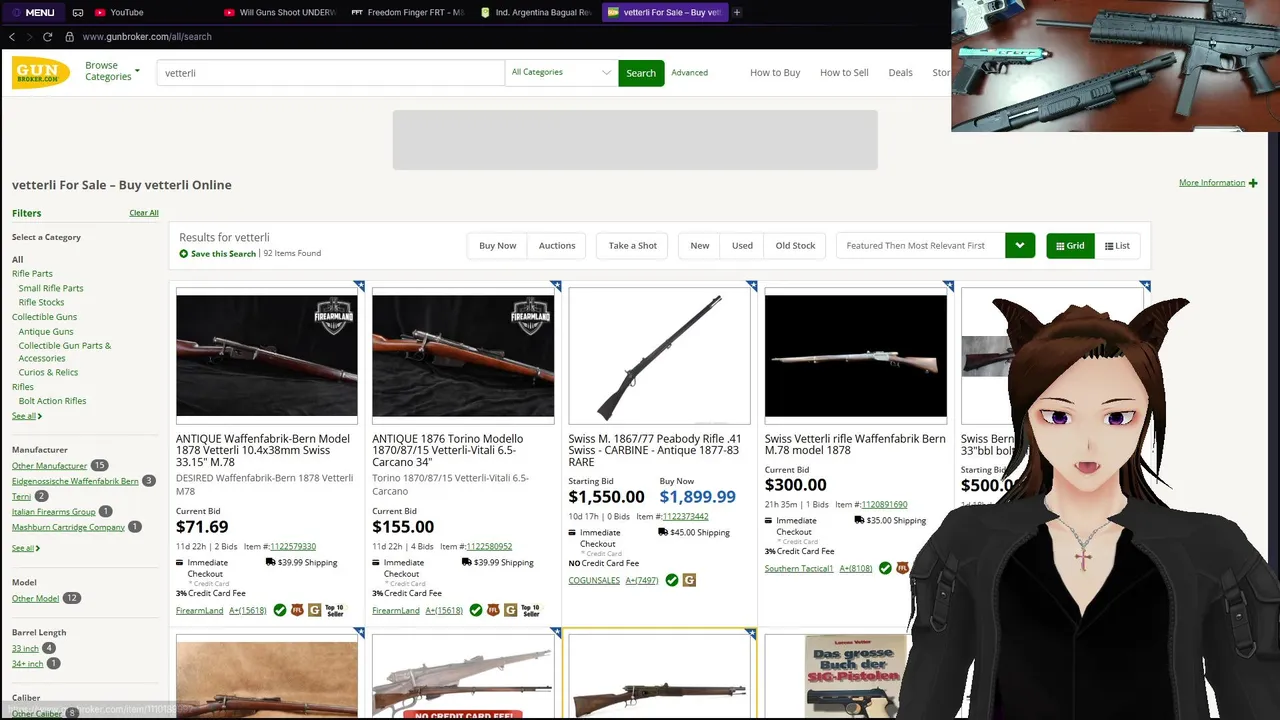Click the watch corner icon on Peabody listing
The height and width of the screenshot is (720, 1280).
751,286
